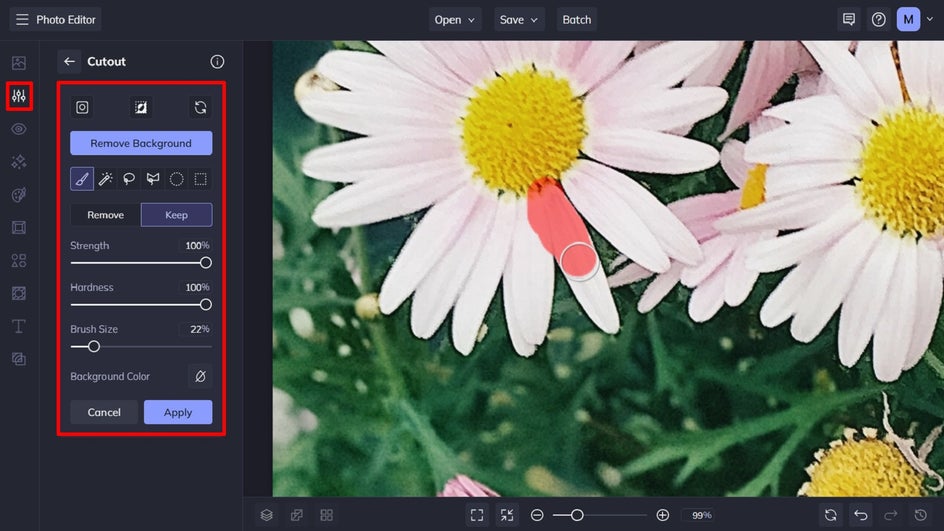
Task: Open the help question mark icon
Action: click(878, 19)
